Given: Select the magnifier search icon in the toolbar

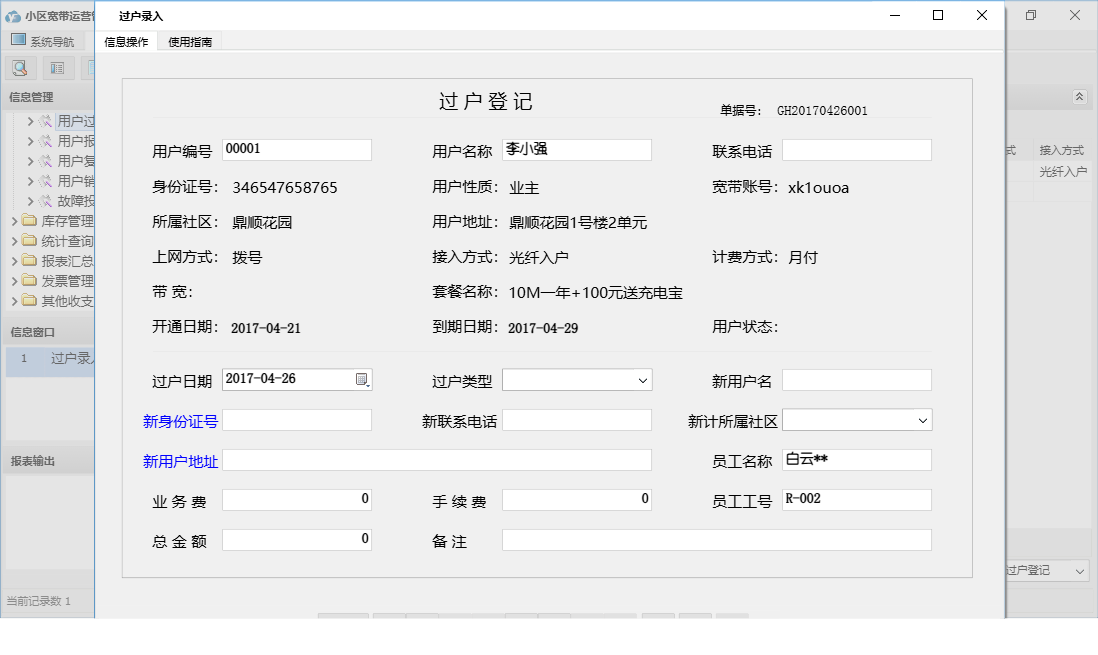Looking at the screenshot, I should (20, 67).
